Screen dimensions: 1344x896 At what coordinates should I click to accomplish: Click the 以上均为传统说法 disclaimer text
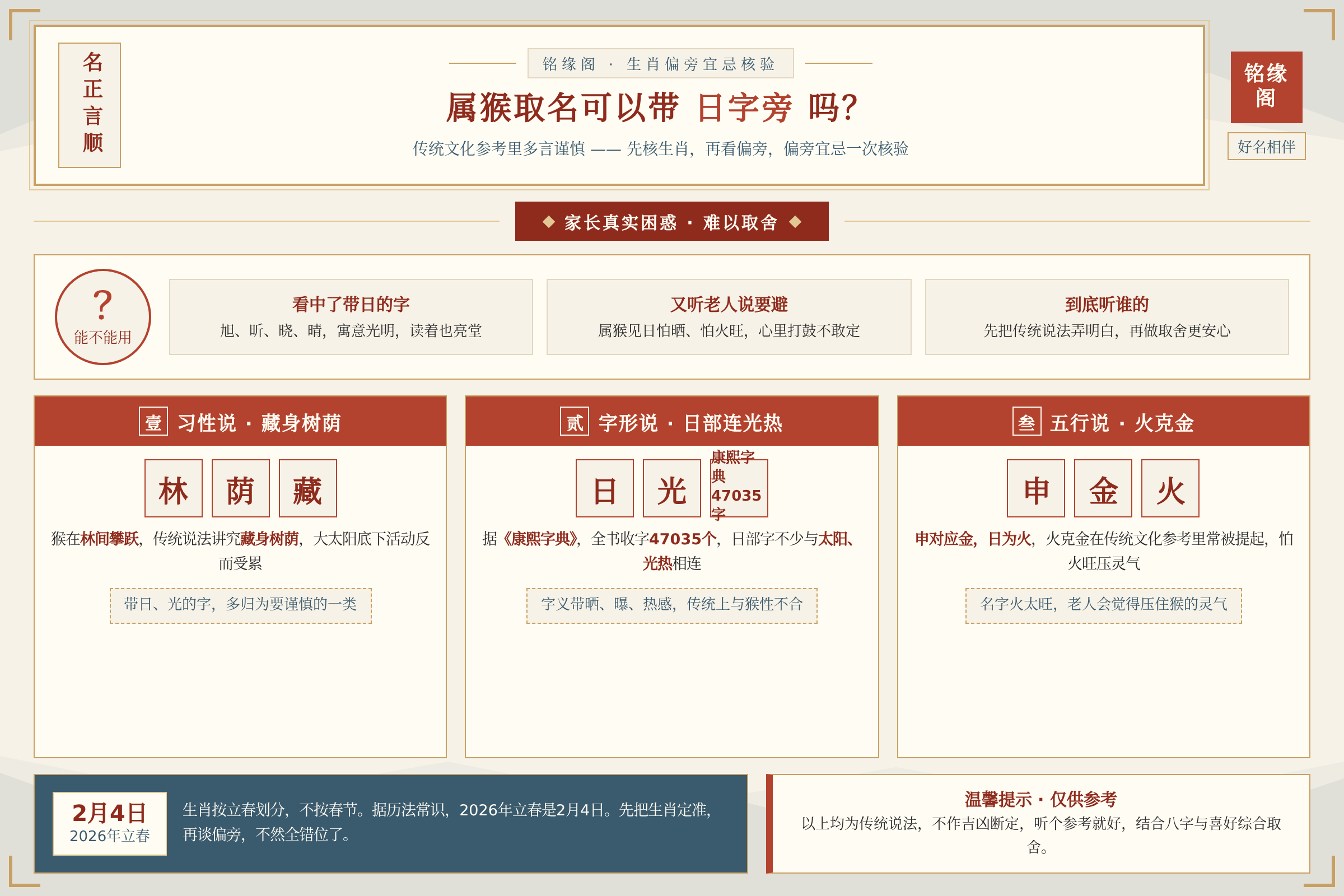coord(1040,835)
